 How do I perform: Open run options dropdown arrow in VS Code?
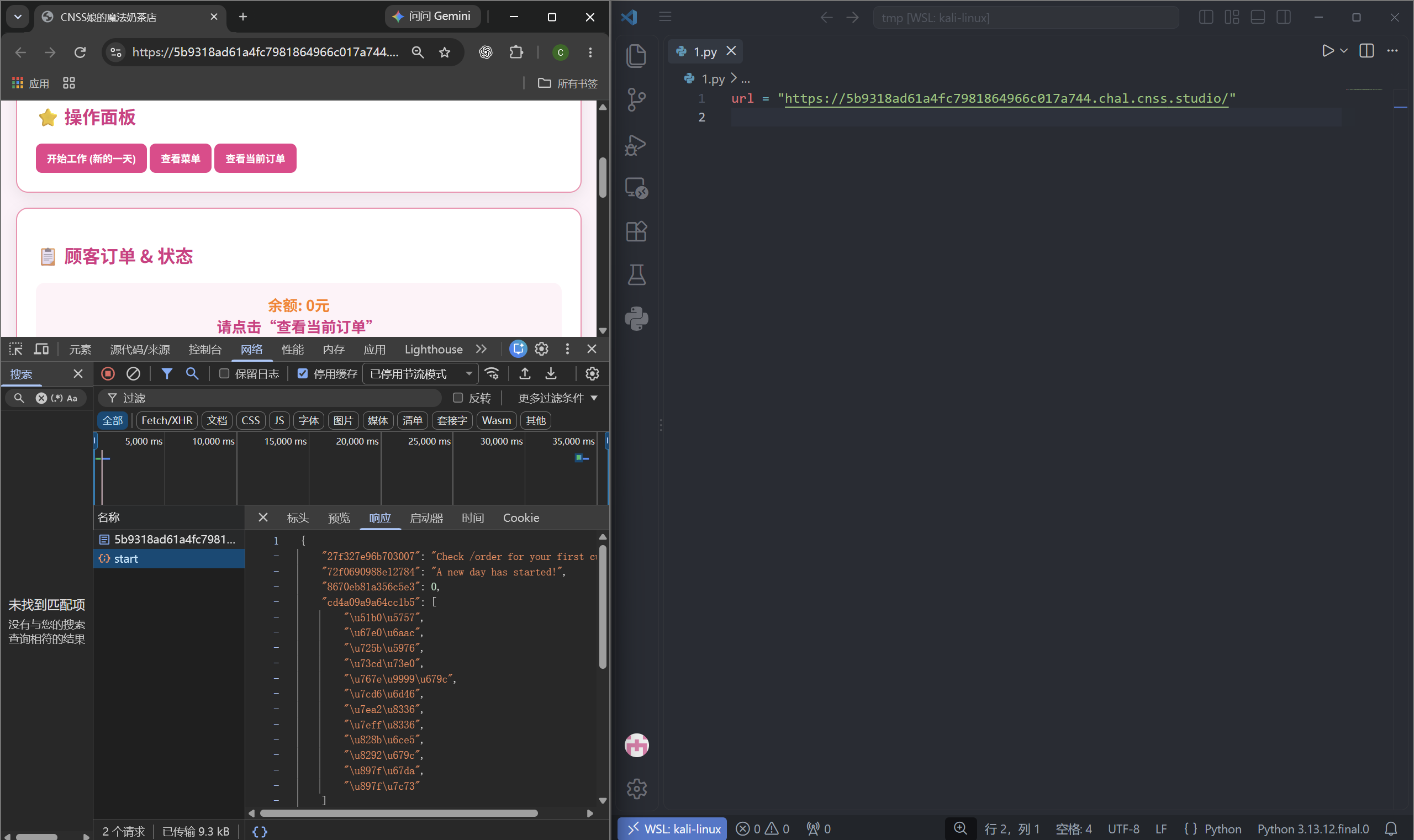pos(1343,51)
